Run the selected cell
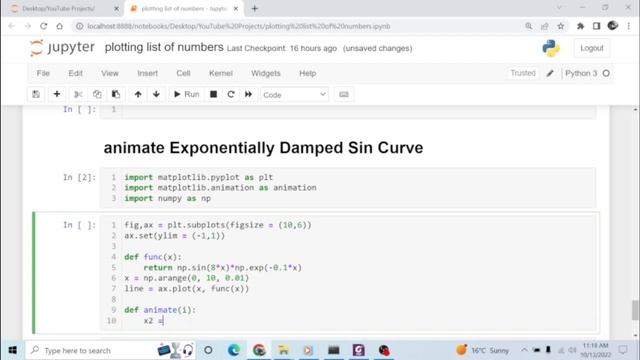Screen dimensions: 640x360 tap(187, 94)
